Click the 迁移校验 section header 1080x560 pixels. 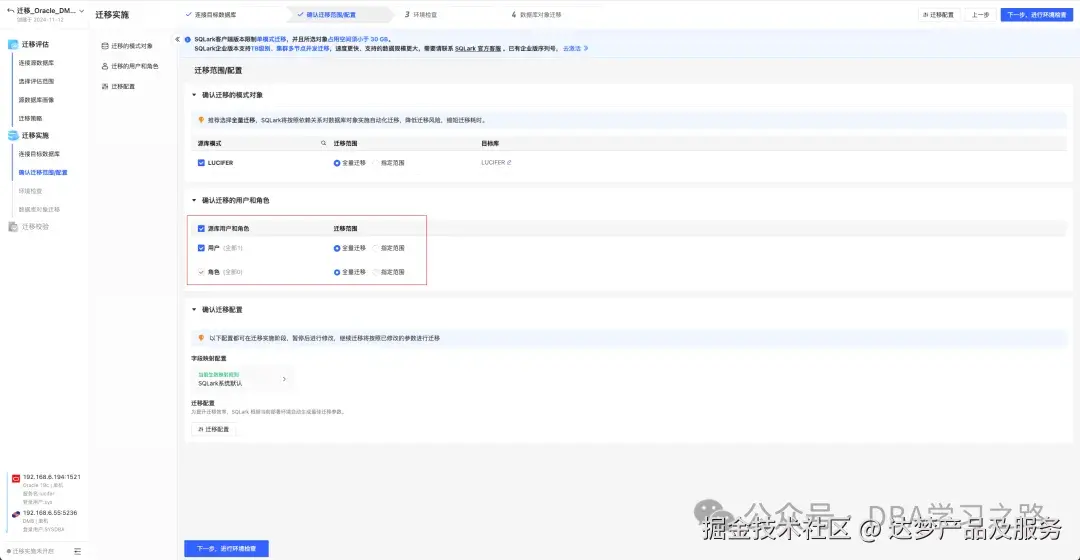(35, 227)
